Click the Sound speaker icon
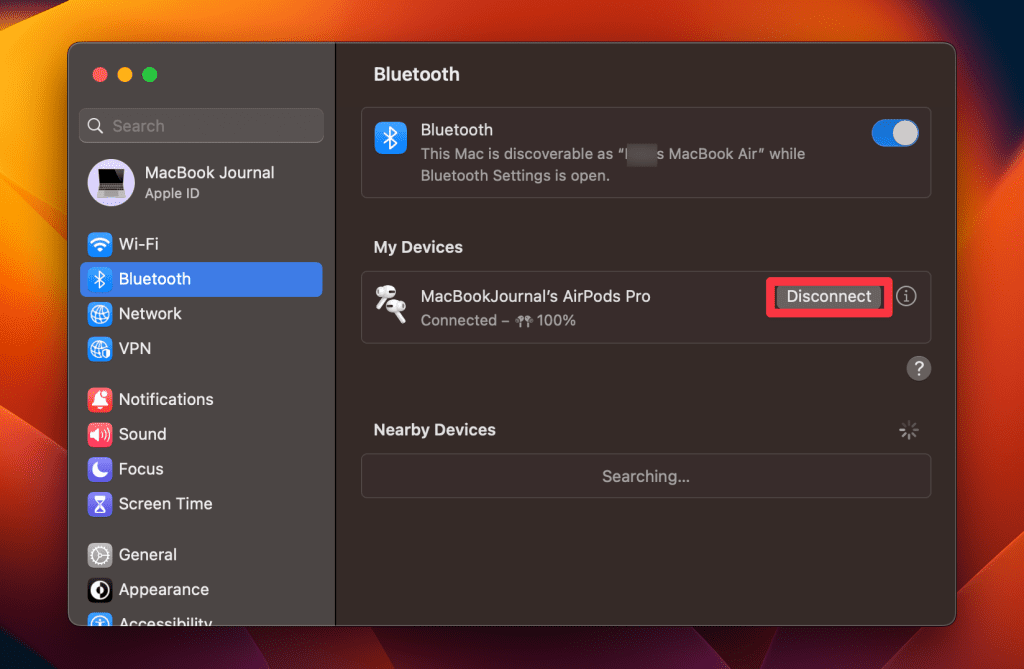The height and width of the screenshot is (669, 1024). coord(100,434)
